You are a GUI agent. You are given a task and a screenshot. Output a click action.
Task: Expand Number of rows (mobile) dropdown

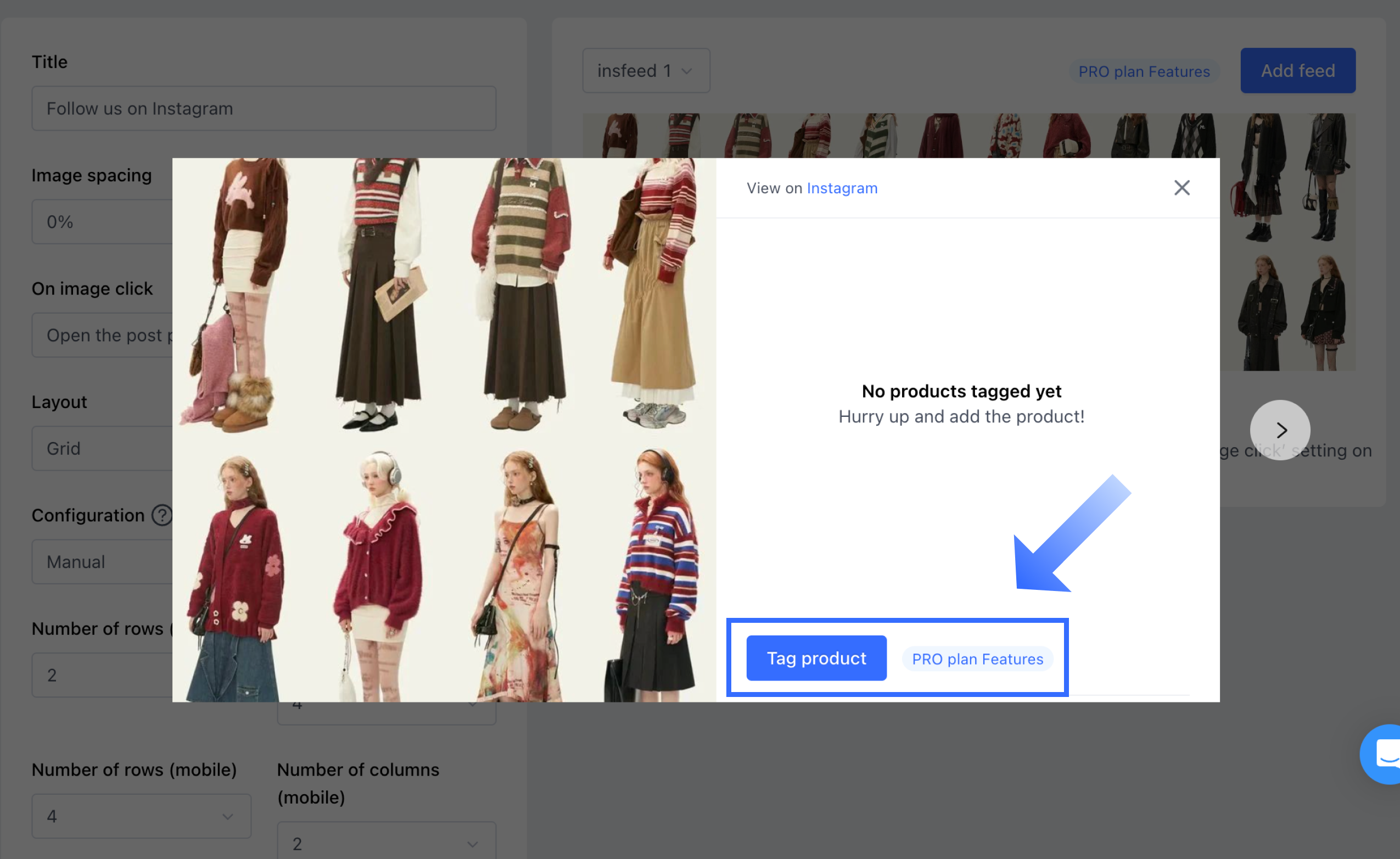[x=141, y=816]
